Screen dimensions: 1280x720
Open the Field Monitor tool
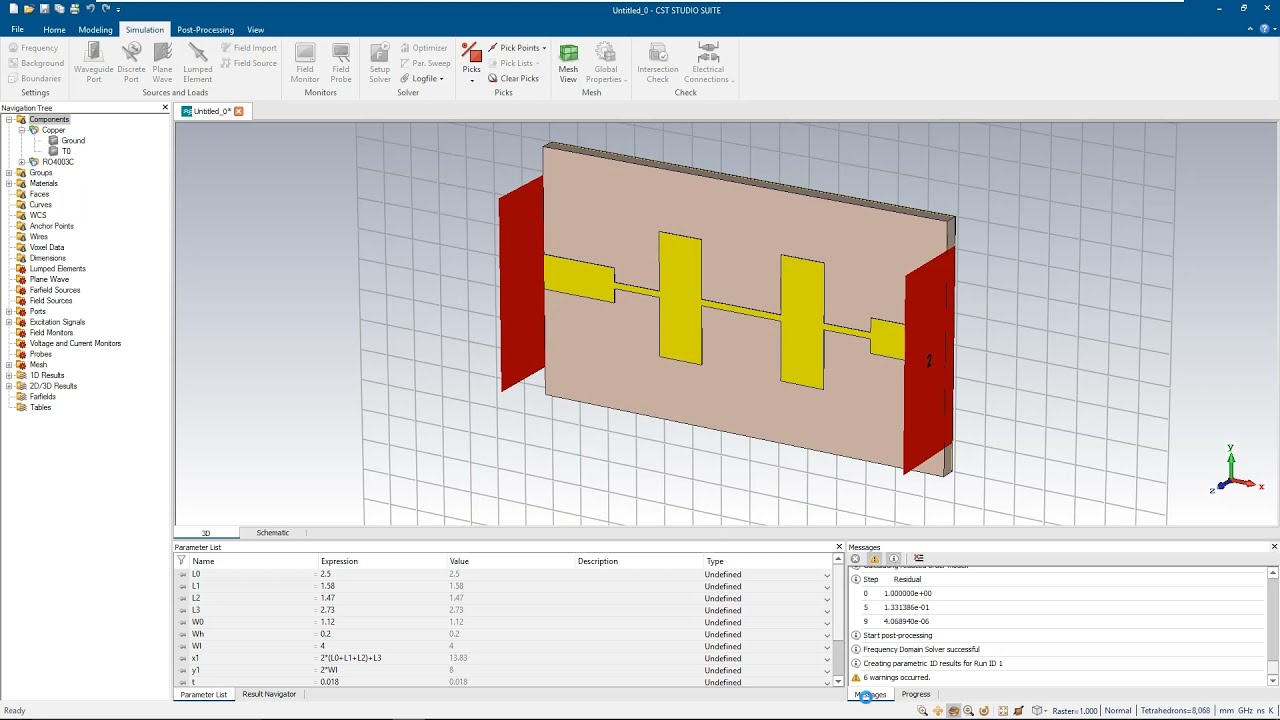(305, 62)
